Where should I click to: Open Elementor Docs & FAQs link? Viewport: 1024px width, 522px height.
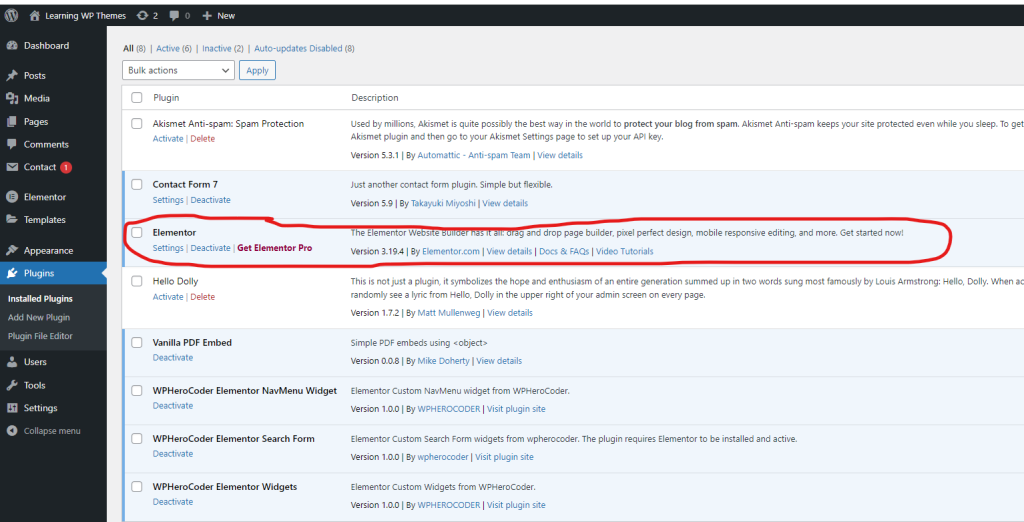click(564, 252)
